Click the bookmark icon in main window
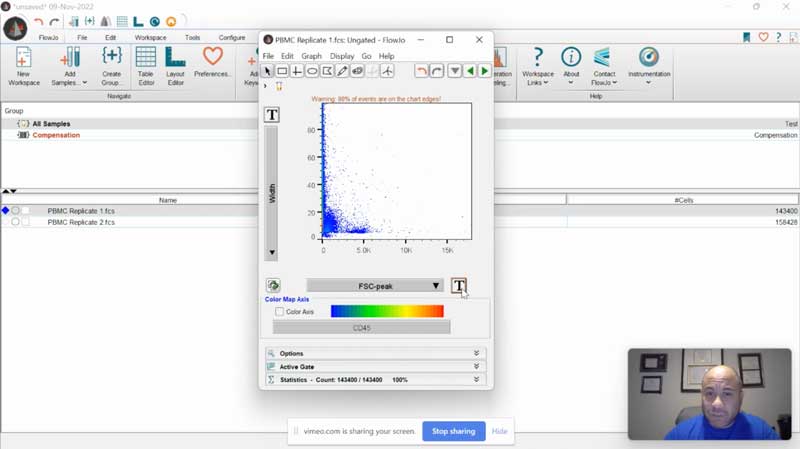The height and width of the screenshot is (449, 800). (x=746, y=37)
